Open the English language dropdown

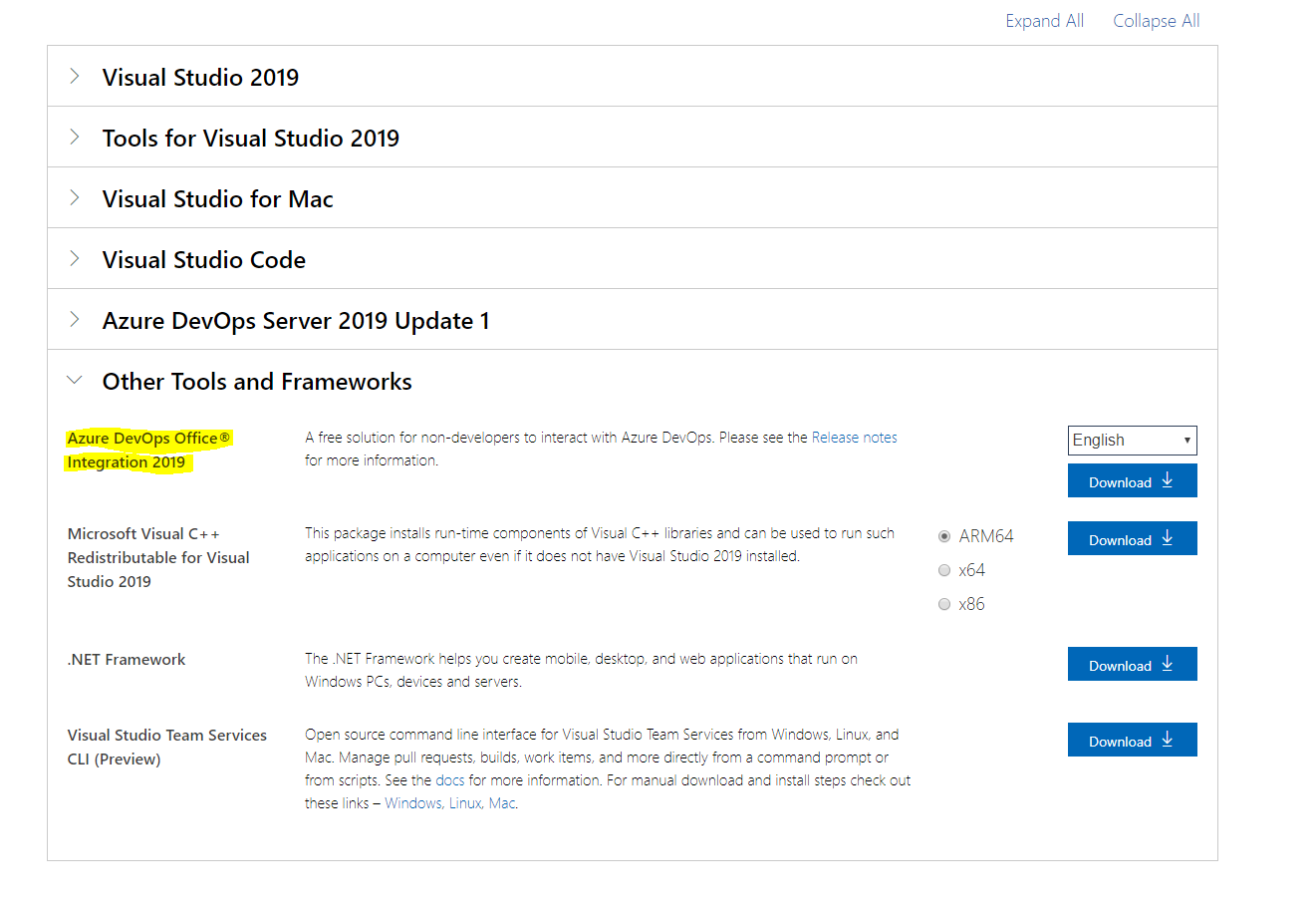coord(1132,440)
